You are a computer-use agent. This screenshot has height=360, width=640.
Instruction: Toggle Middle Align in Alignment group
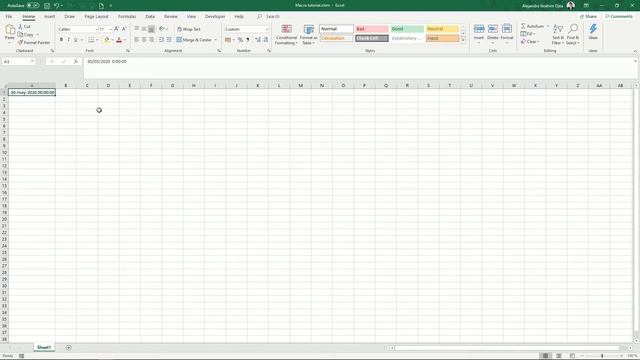(144, 29)
